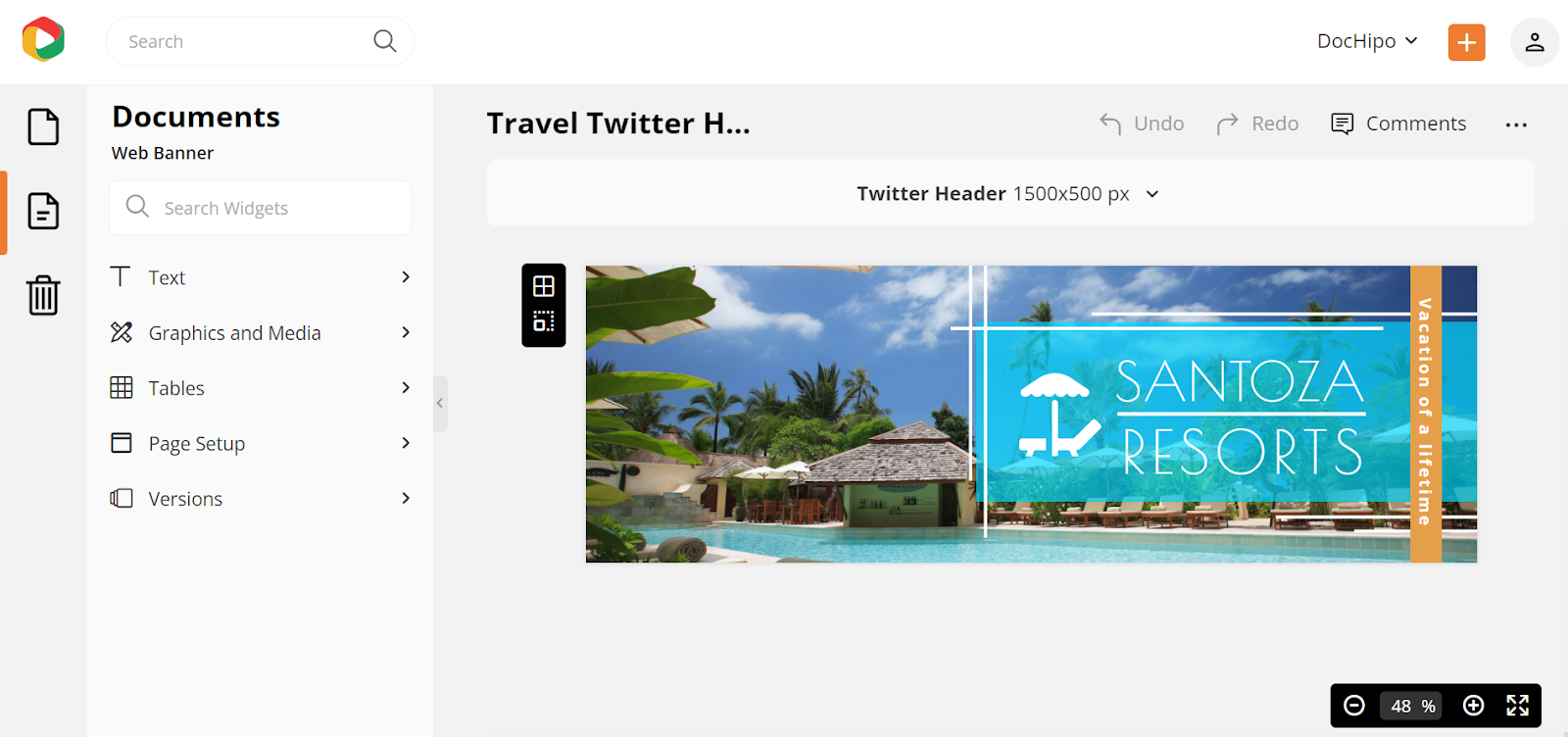Open Twitter Header size dropdown

click(1010, 194)
